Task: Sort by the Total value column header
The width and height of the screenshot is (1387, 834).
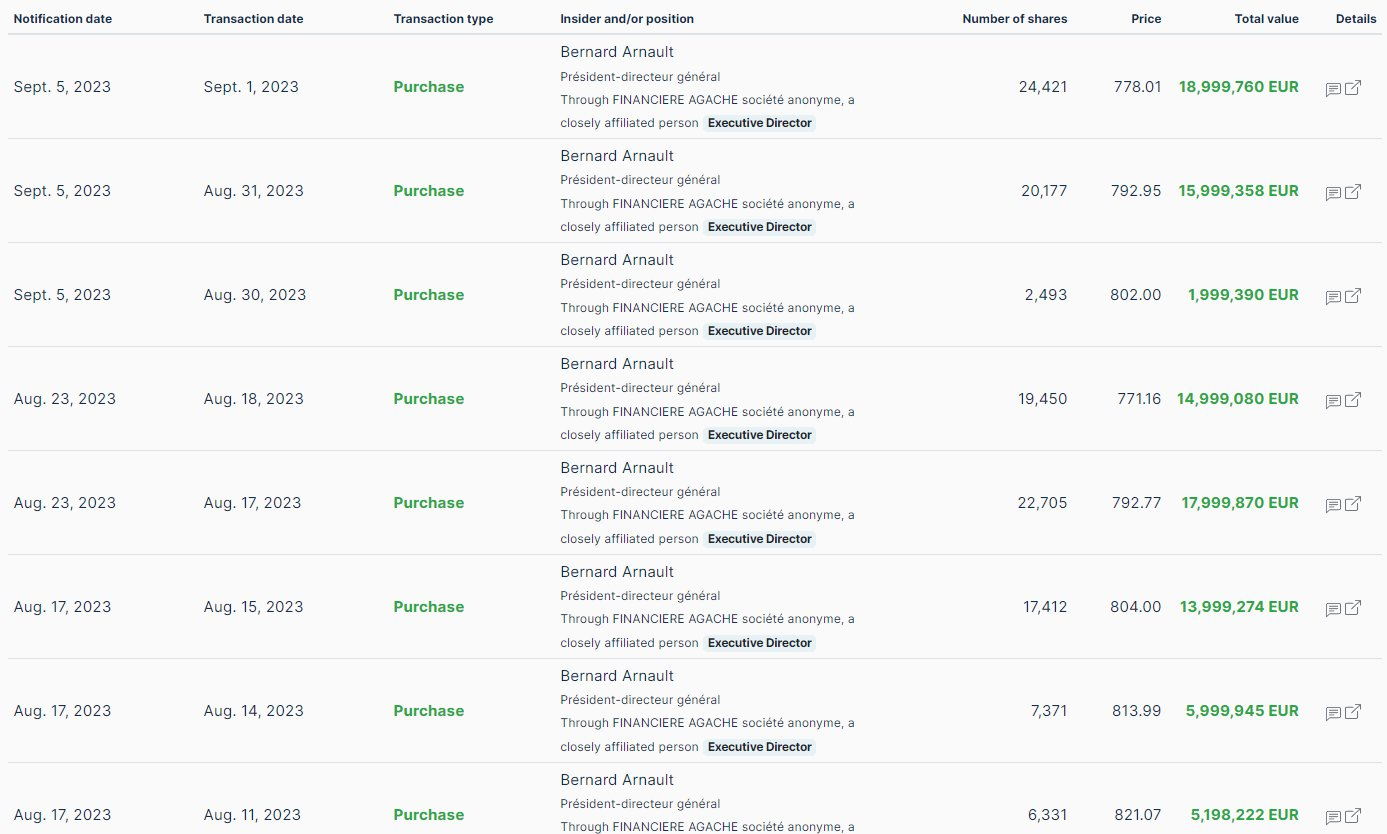Action: [1266, 19]
